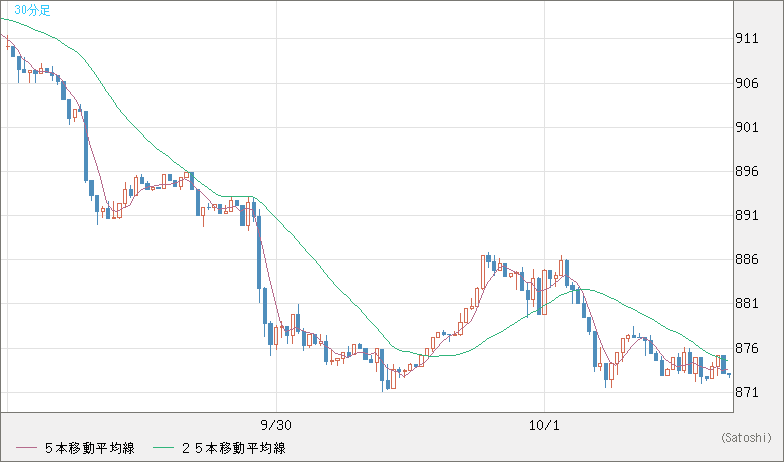
Task: Click the 906 price axis label
Action: (x=746, y=83)
